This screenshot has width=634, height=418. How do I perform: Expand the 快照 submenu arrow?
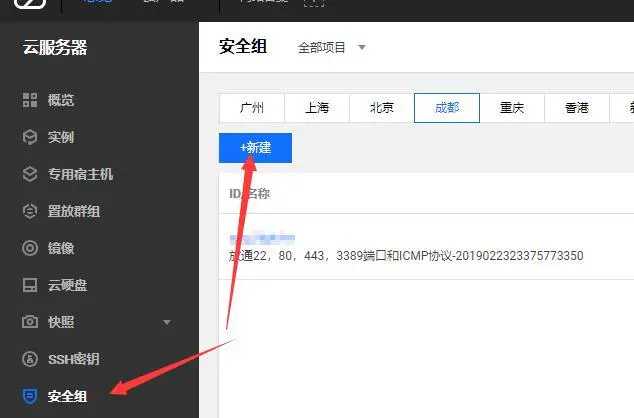coord(167,322)
